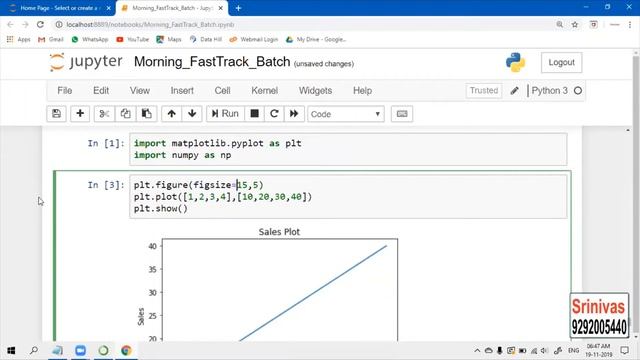Open the Gmail bookmark
The width and height of the screenshot is (640, 360).
pos(51,39)
